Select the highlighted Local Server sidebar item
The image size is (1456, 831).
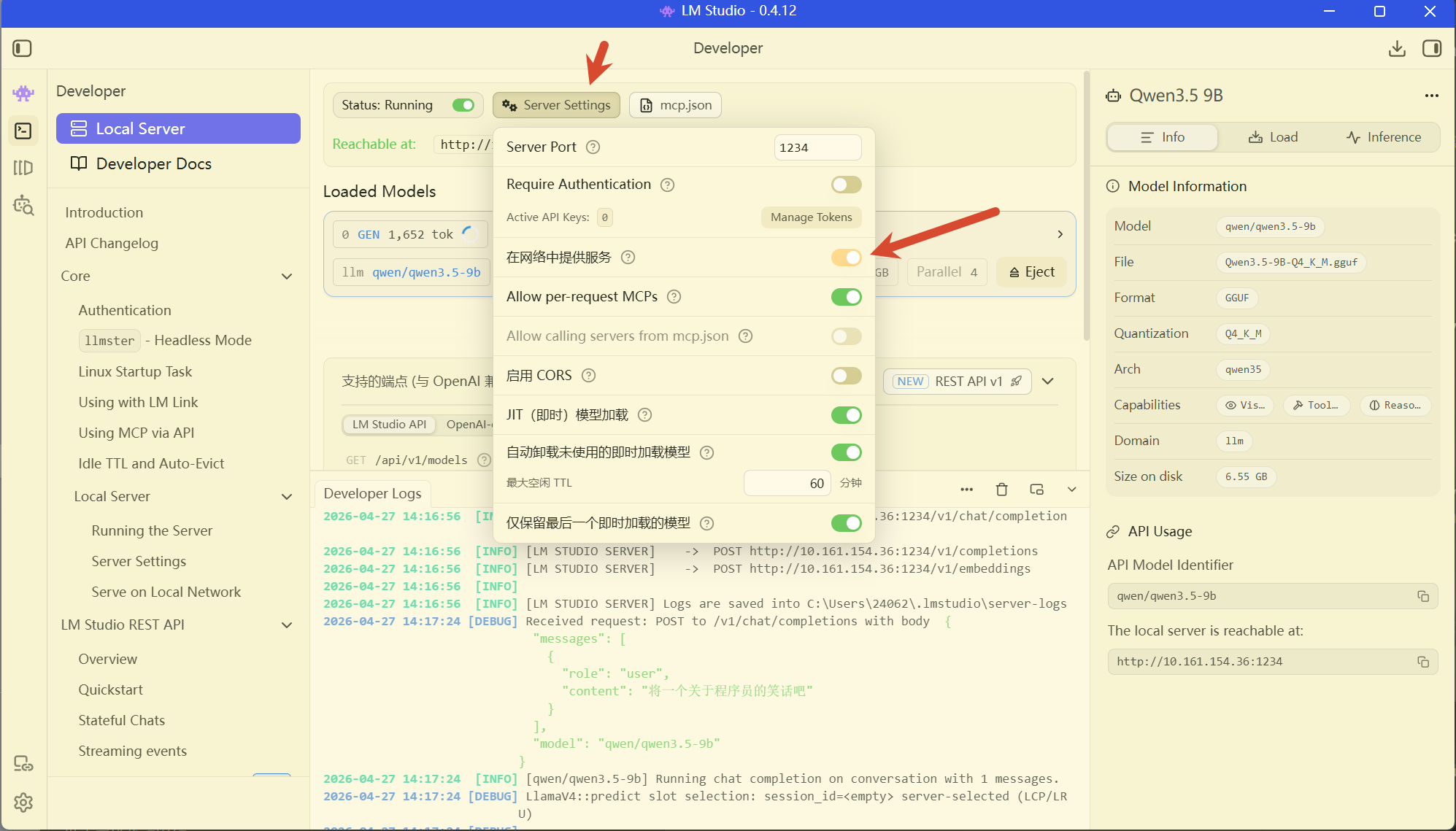click(x=178, y=128)
